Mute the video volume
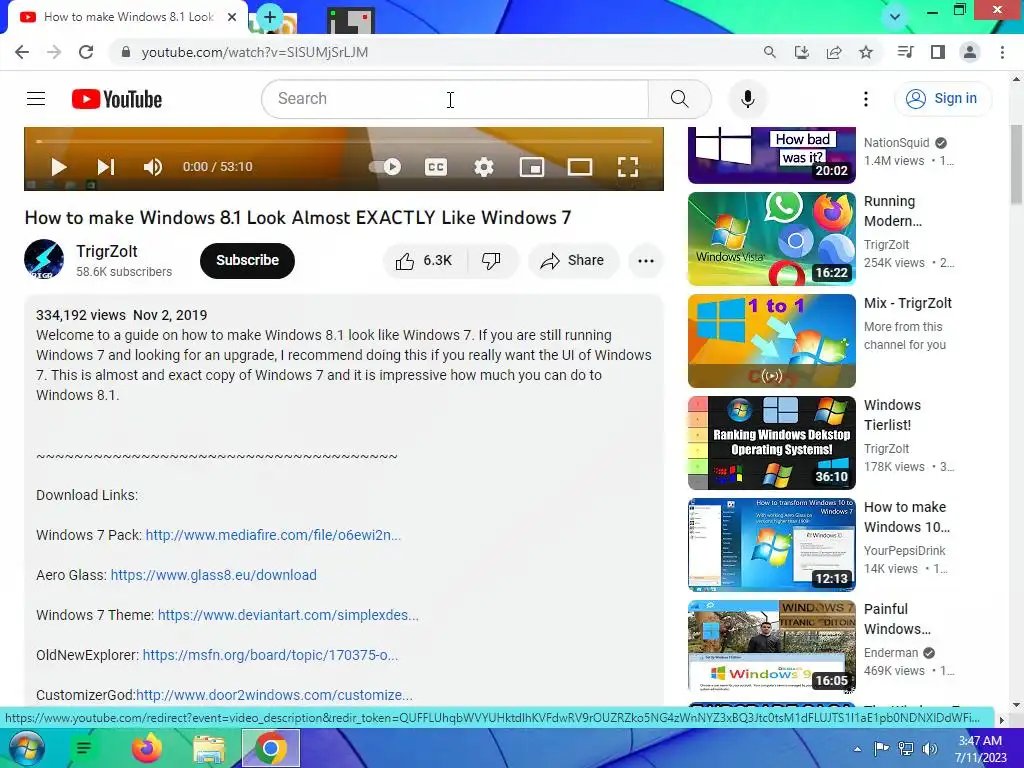Viewport: 1024px width, 768px height. click(152, 167)
